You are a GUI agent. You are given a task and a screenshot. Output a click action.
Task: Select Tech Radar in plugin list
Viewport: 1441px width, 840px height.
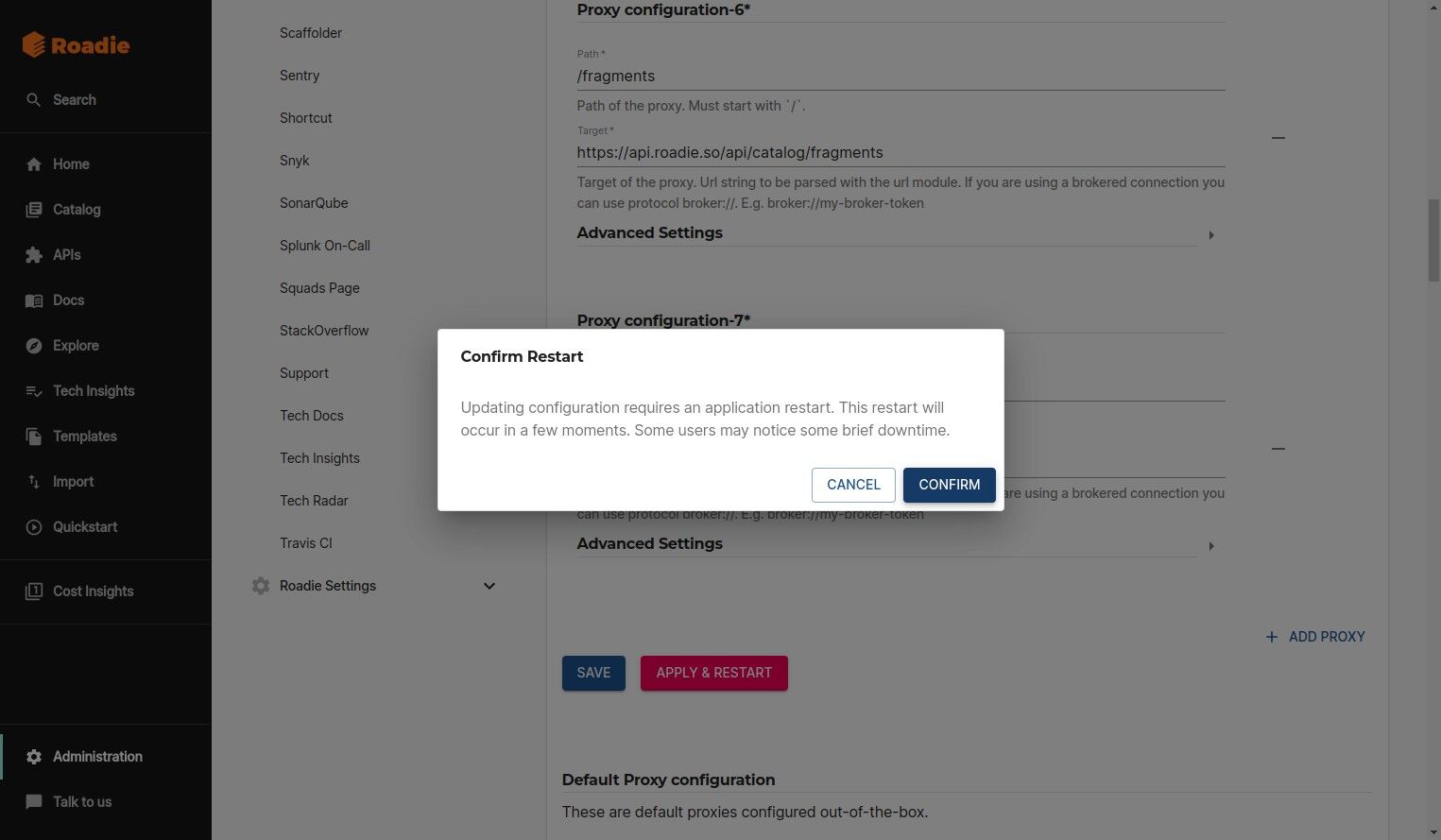click(314, 501)
